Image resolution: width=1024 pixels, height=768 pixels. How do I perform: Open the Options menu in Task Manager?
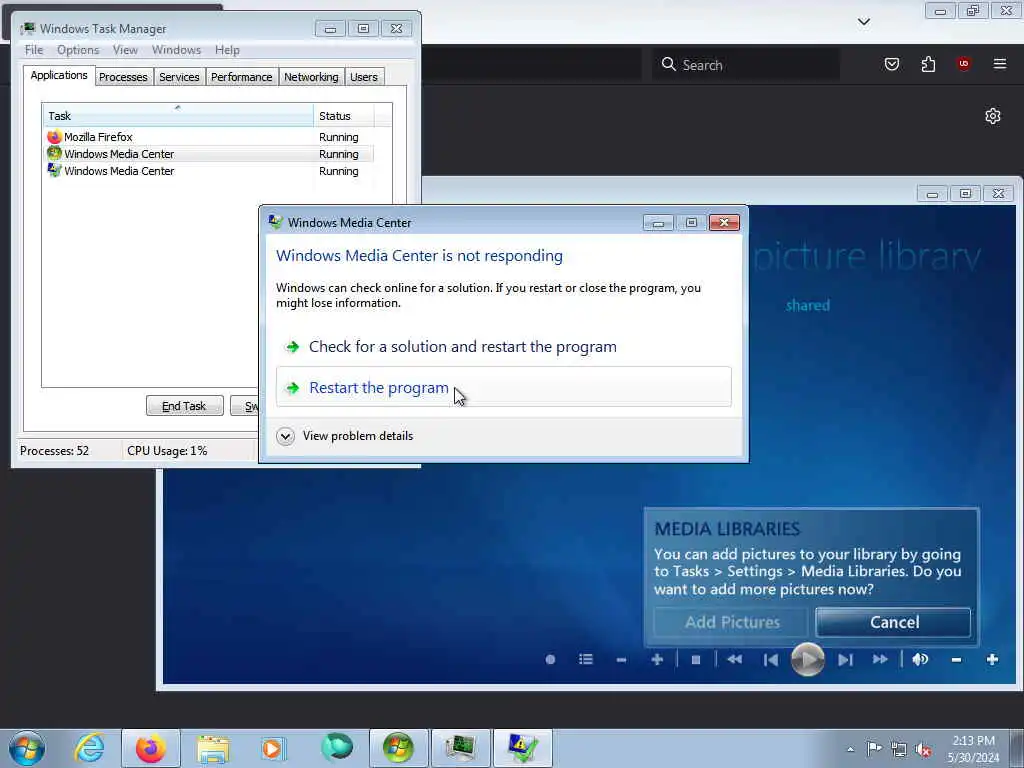[78, 50]
